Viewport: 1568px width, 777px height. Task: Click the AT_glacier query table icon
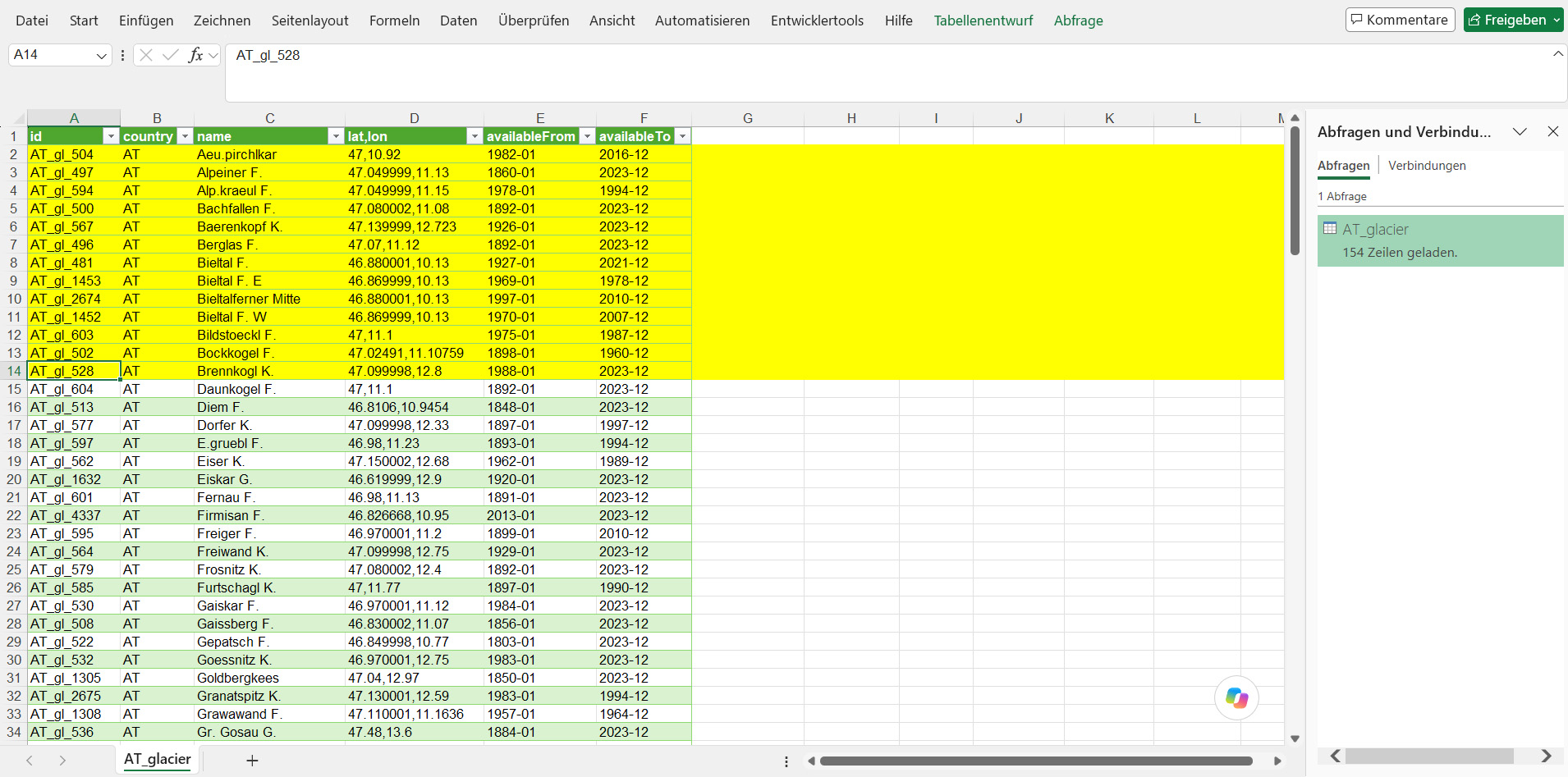[1330, 229]
